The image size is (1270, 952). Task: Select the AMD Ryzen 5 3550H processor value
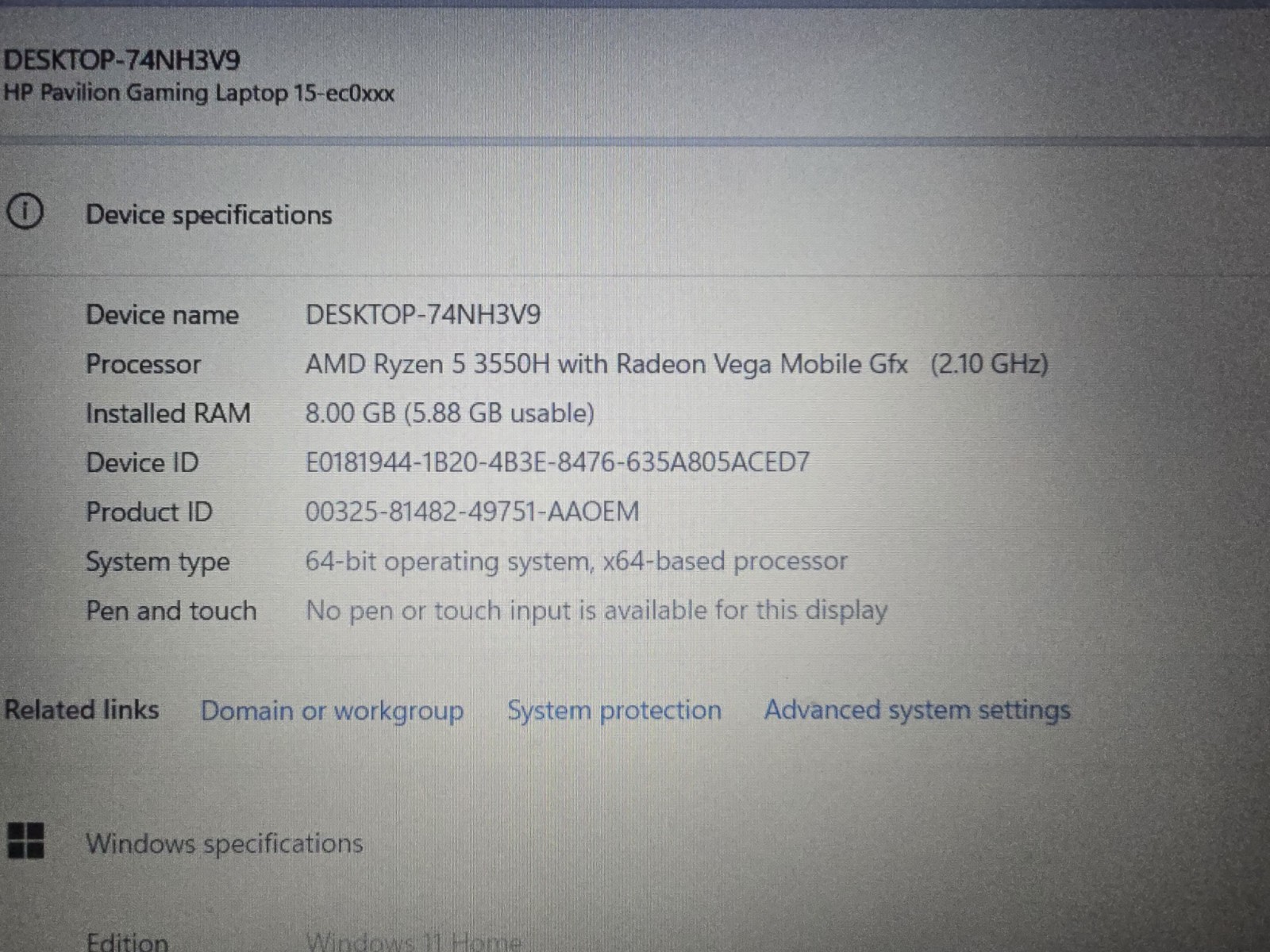pos(677,364)
